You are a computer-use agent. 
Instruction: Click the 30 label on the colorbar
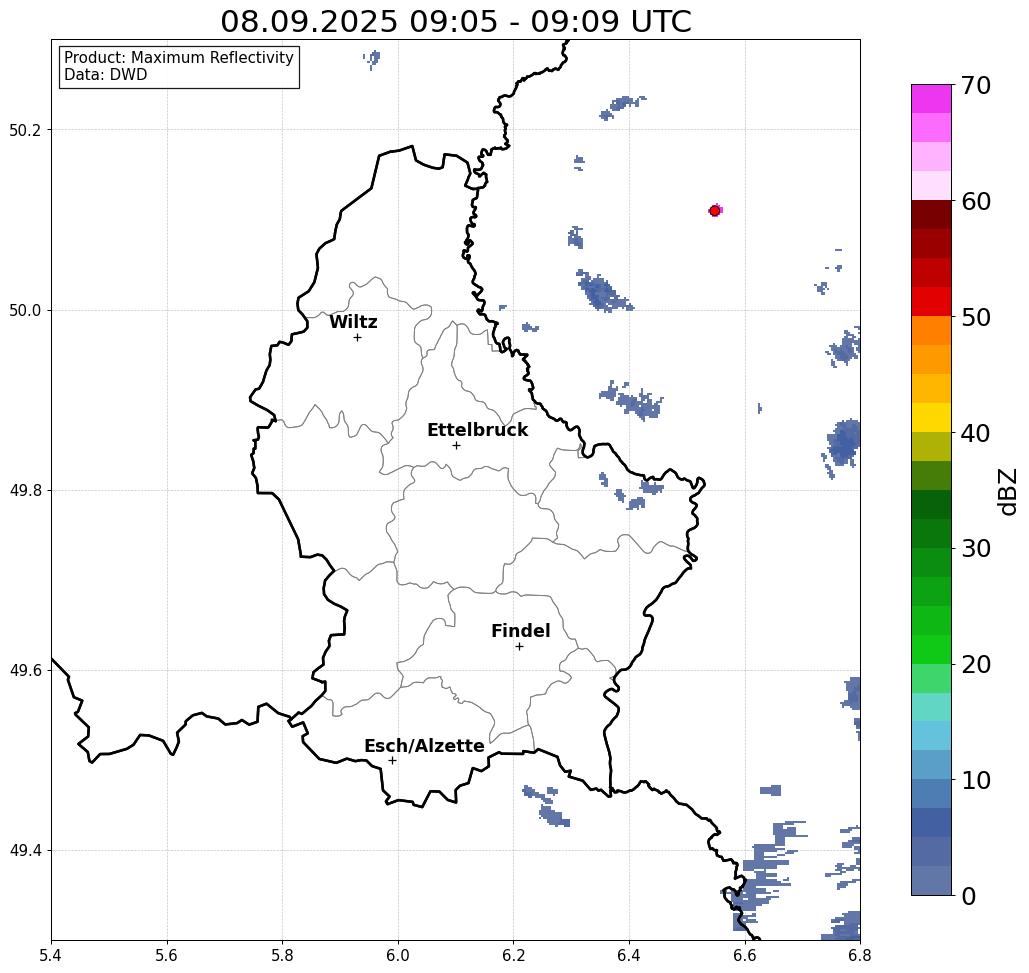pyautogui.click(x=975, y=548)
